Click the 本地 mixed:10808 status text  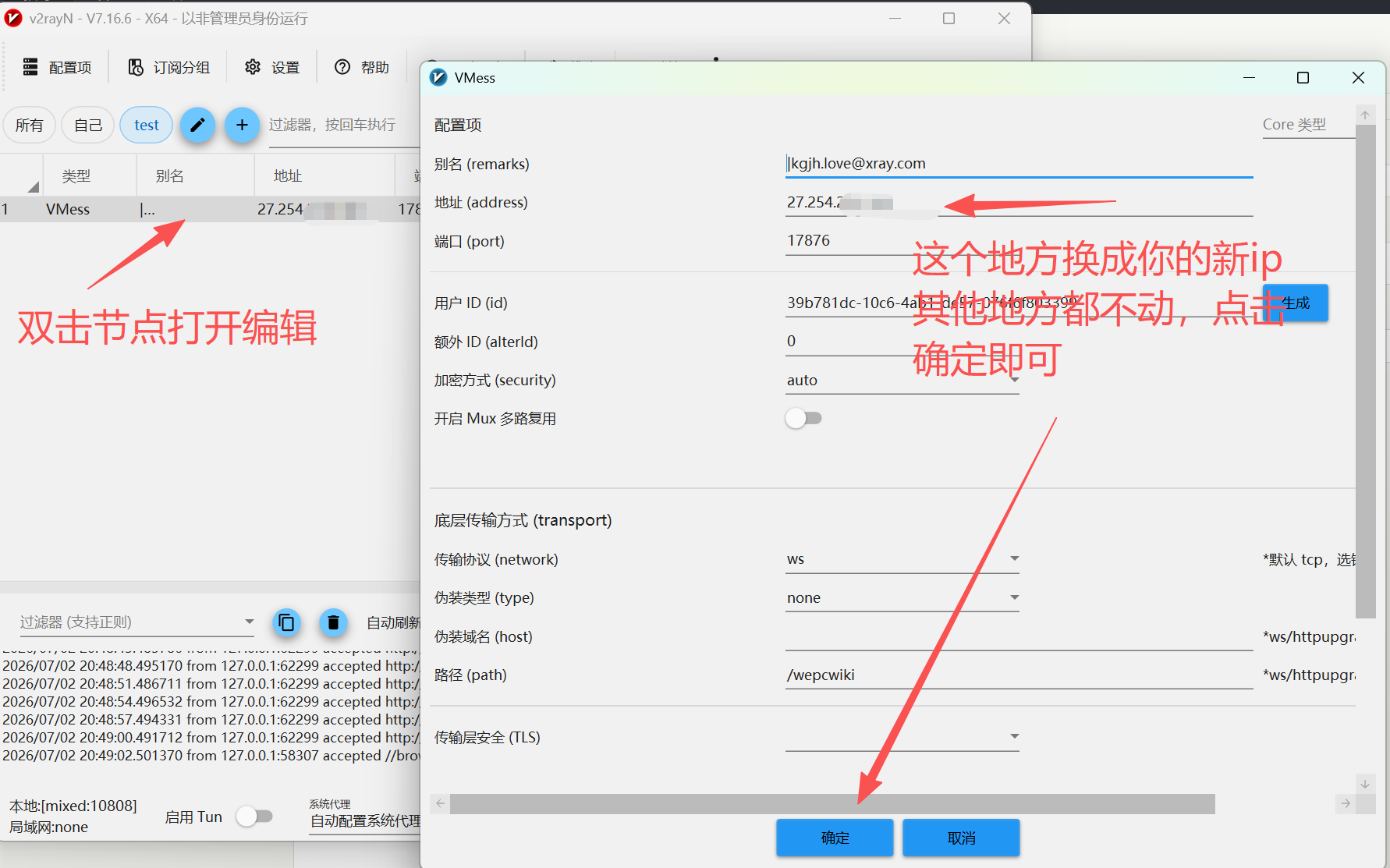73,806
